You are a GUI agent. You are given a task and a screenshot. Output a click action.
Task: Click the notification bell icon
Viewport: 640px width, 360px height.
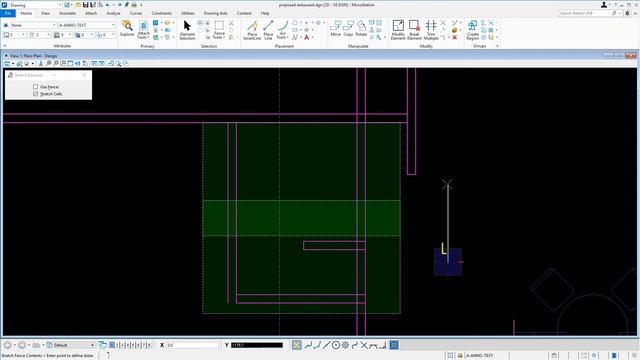[x=627, y=13]
